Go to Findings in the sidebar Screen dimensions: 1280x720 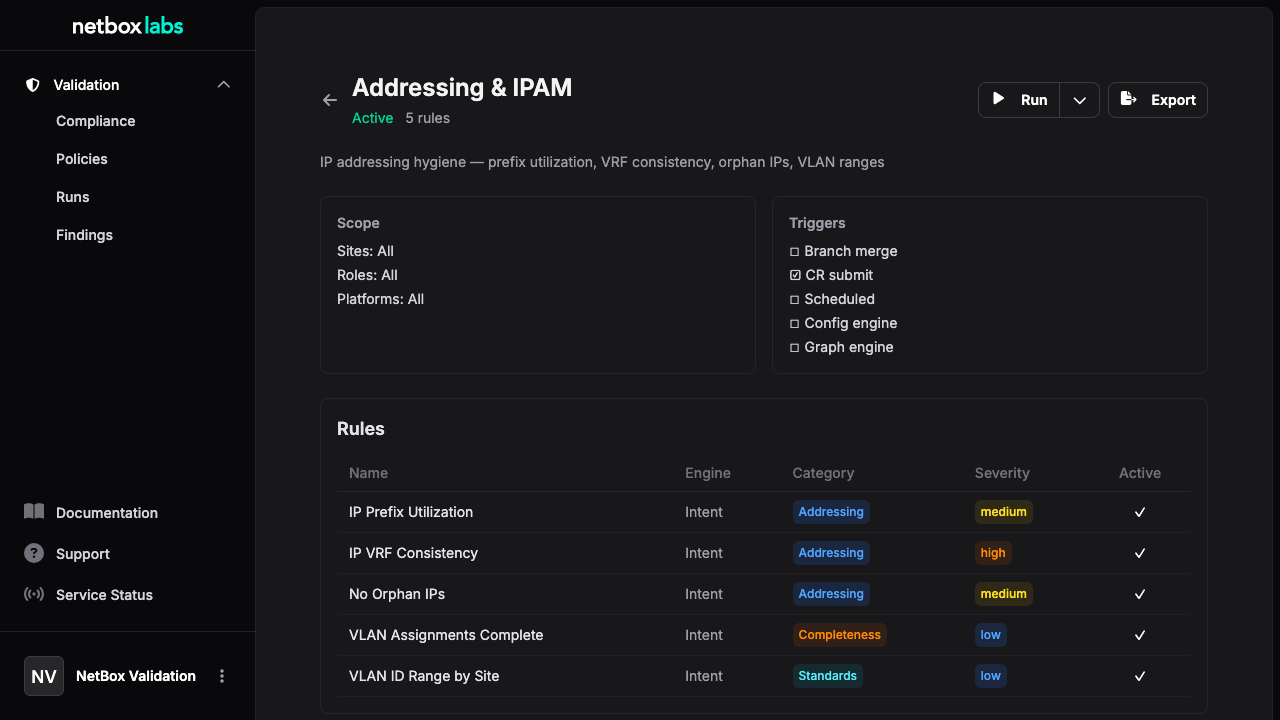point(84,235)
